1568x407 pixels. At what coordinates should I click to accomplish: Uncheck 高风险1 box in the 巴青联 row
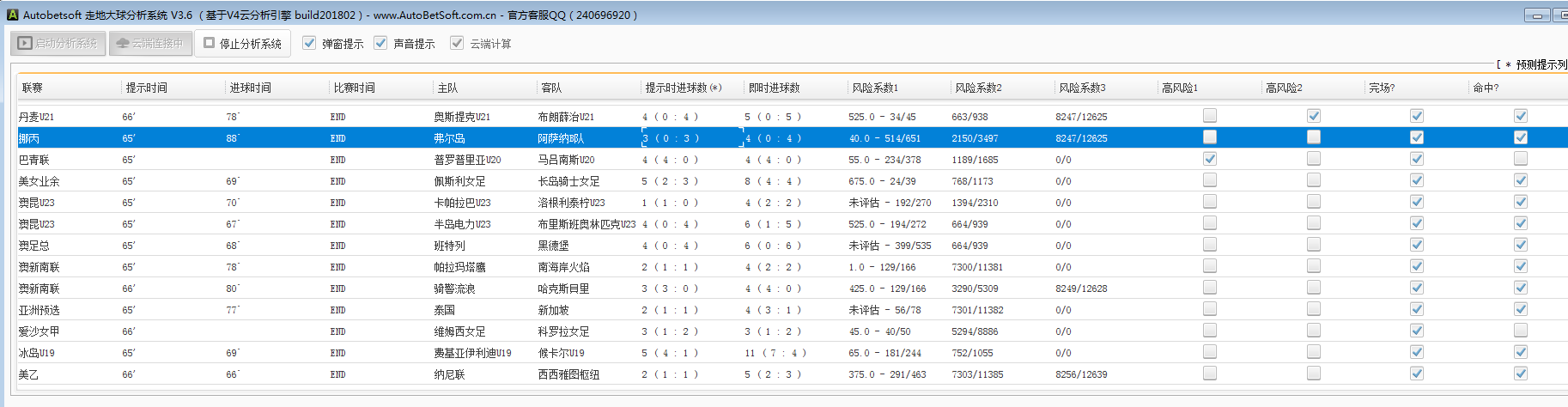pyautogui.click(x=1210, y=158)
